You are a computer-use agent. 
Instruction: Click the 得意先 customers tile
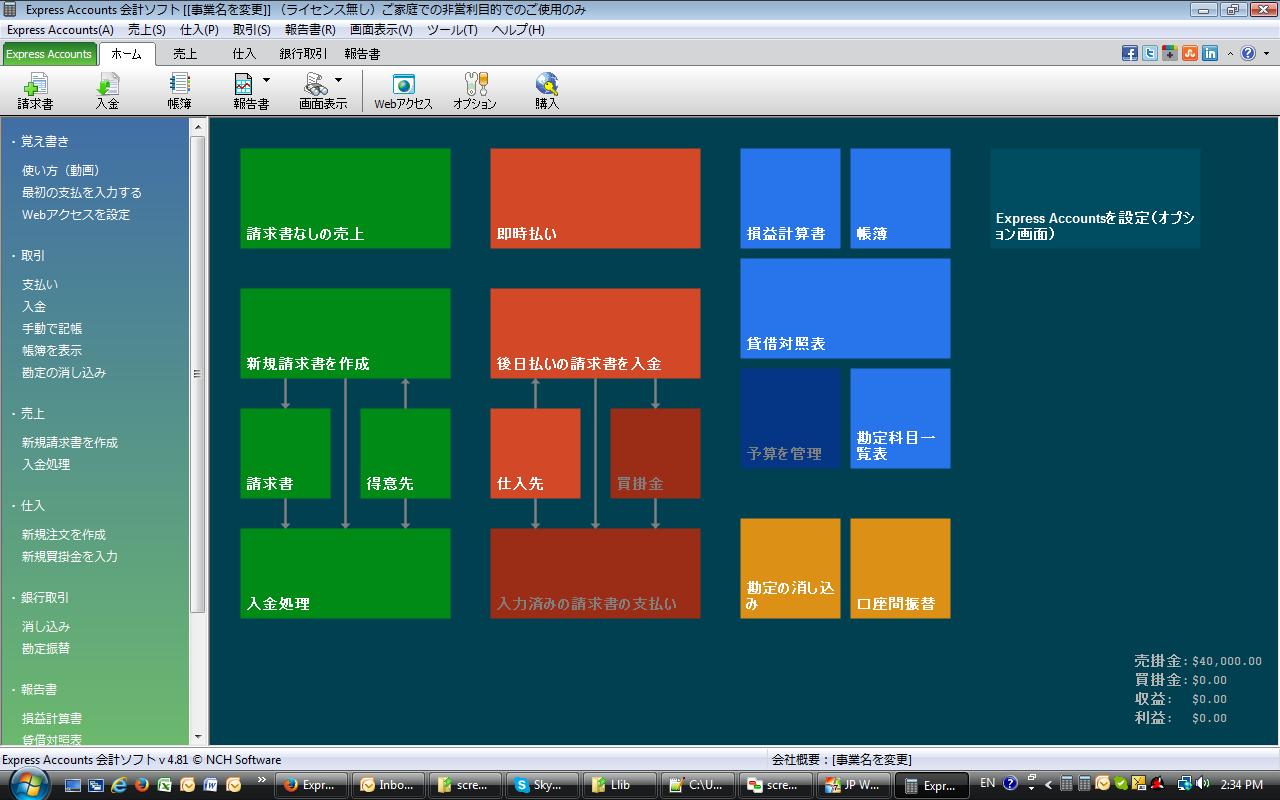pyautogui.click(x=405, y=453)
